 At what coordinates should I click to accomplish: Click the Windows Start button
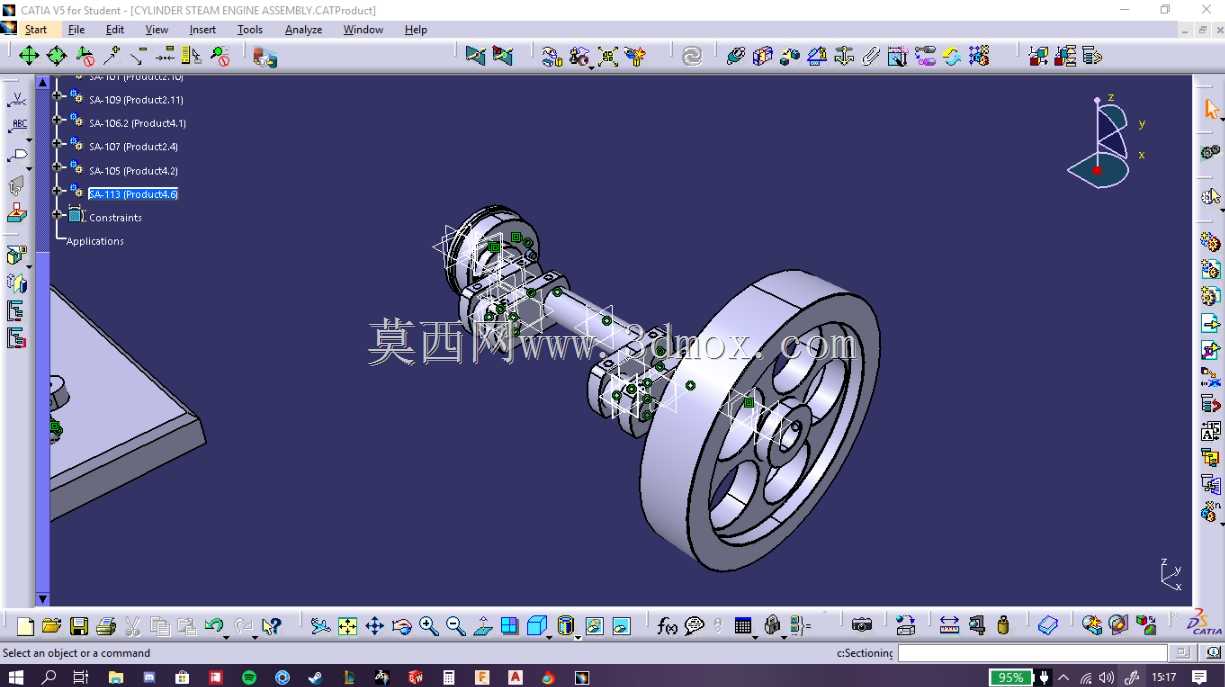tap(16, 677)
